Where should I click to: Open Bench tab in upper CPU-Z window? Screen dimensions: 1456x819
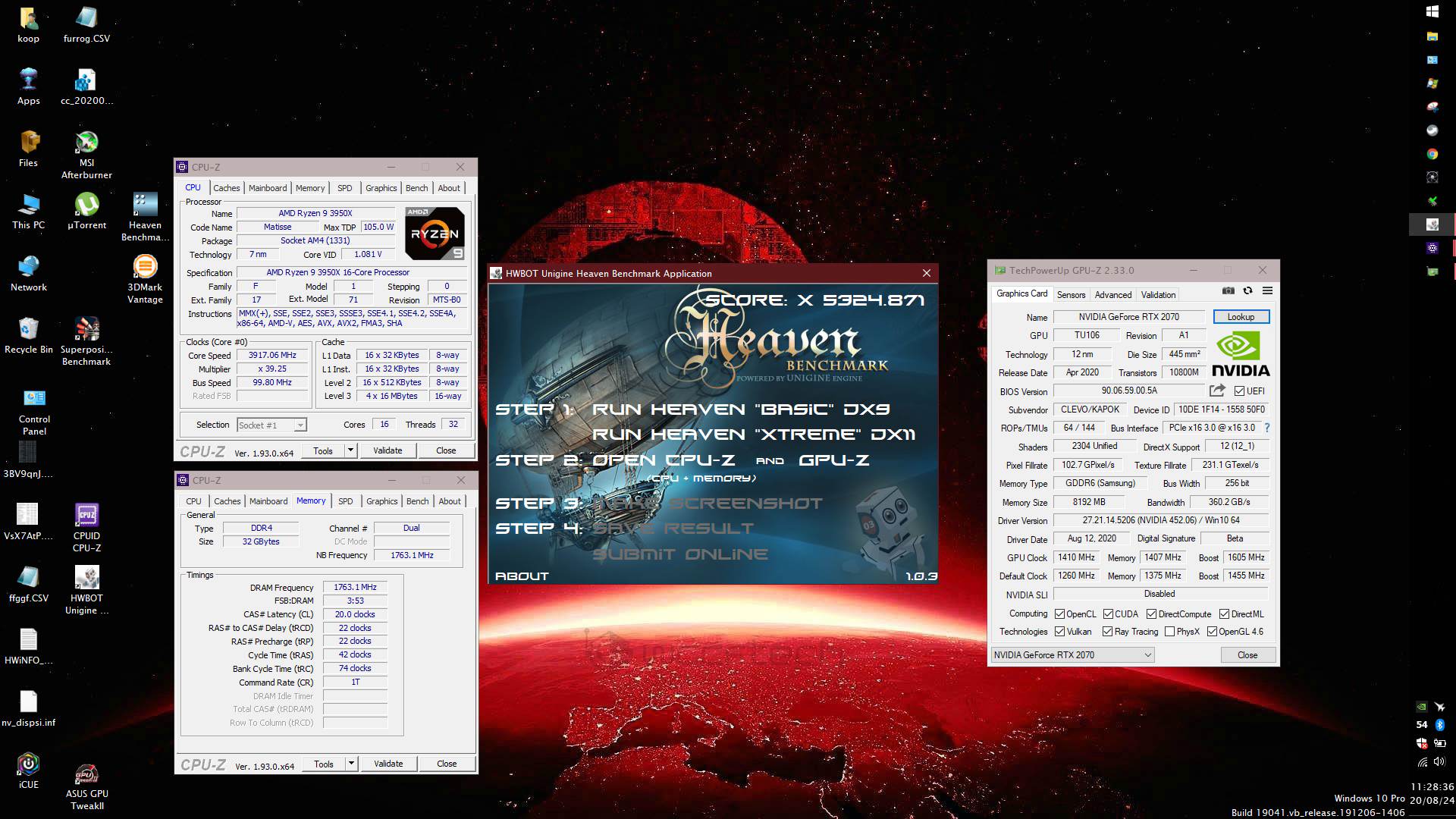coord(416,188)
